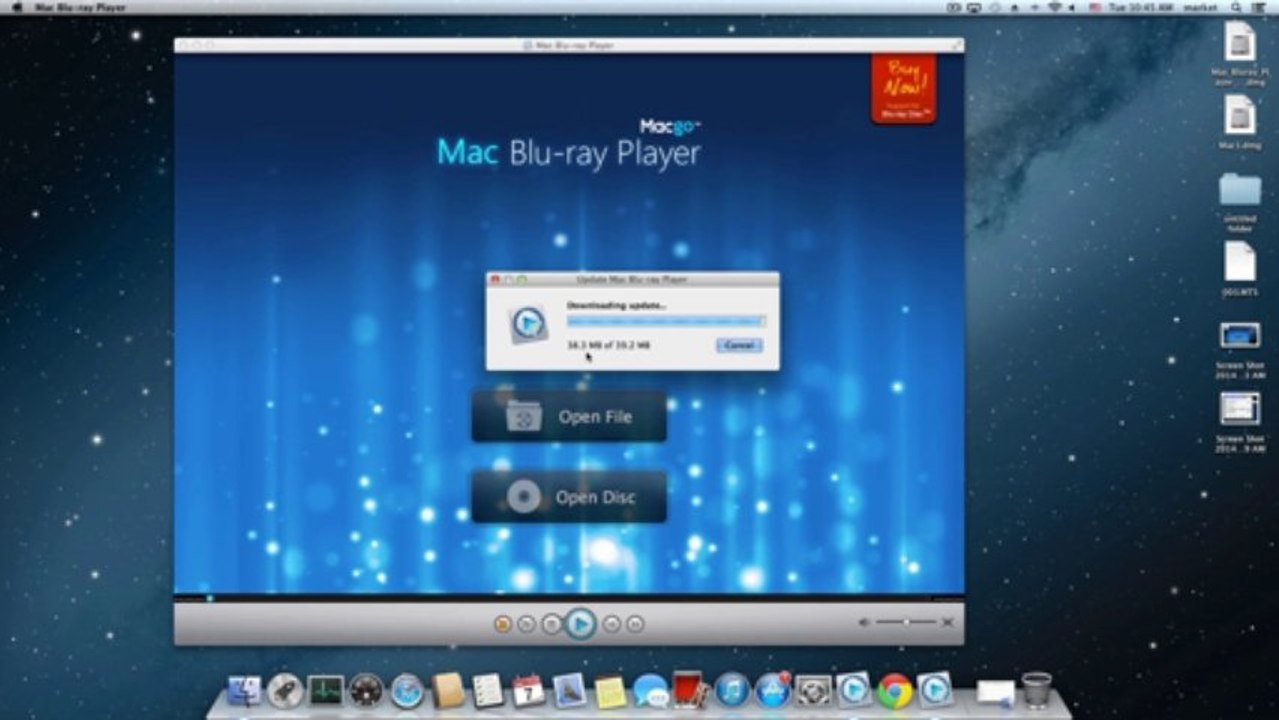Click the market user name in menu bar

[x=1200, y=7]
